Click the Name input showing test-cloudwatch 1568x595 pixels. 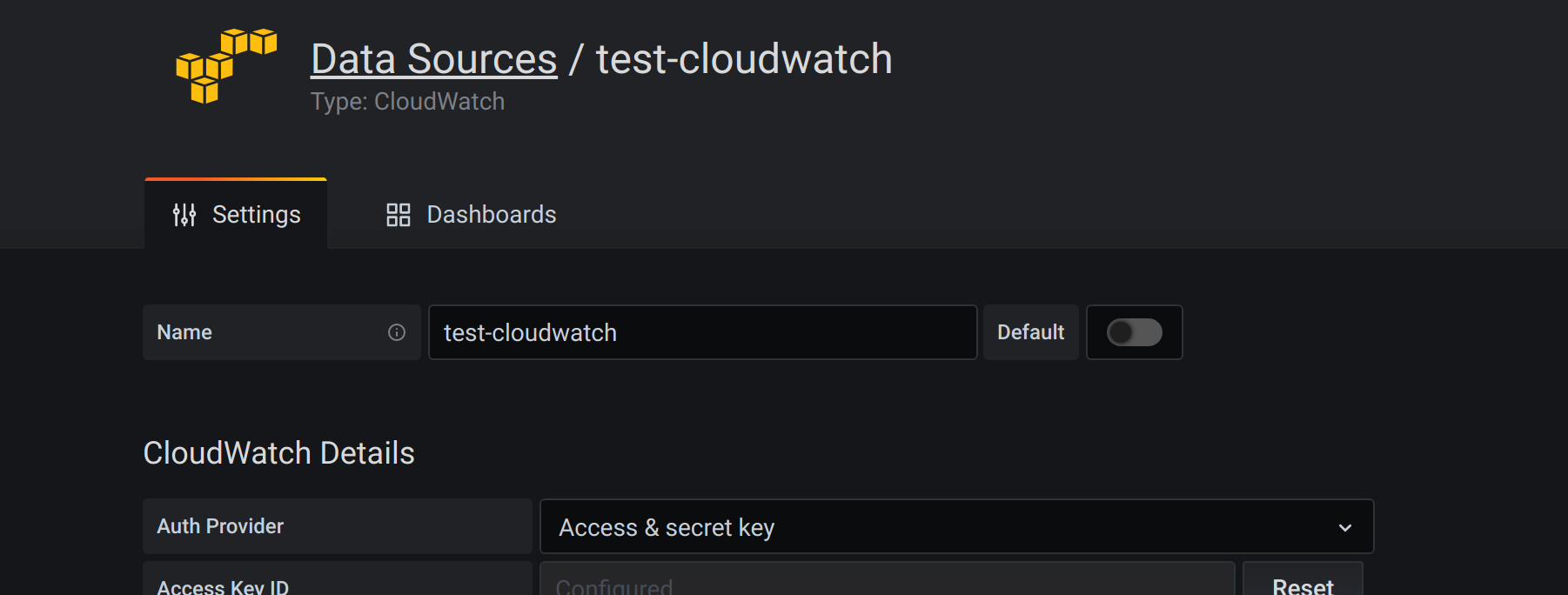click(x=702, y=332)
